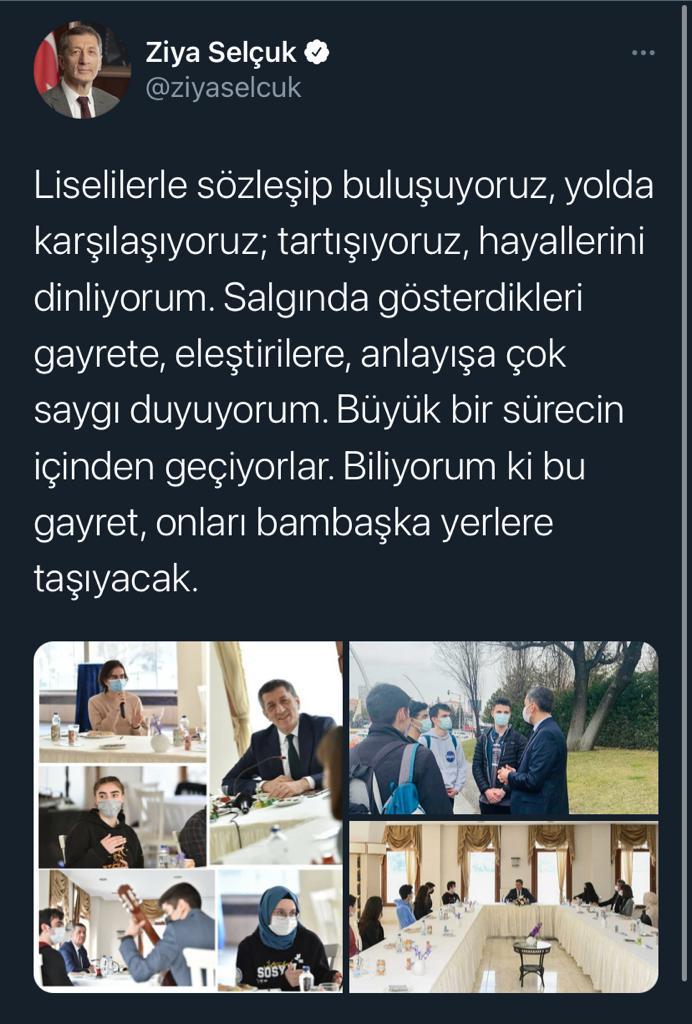
Task: Open the outdoor photo of students on grass
Action: 503,728
